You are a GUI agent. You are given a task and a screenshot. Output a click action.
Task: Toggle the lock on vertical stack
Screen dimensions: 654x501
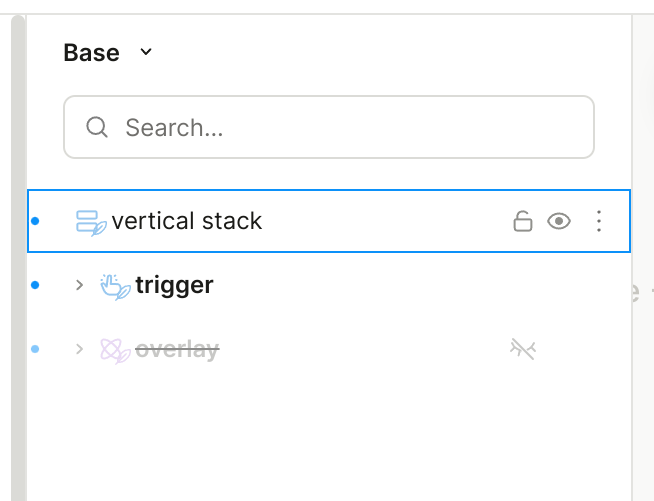point(522,221)
